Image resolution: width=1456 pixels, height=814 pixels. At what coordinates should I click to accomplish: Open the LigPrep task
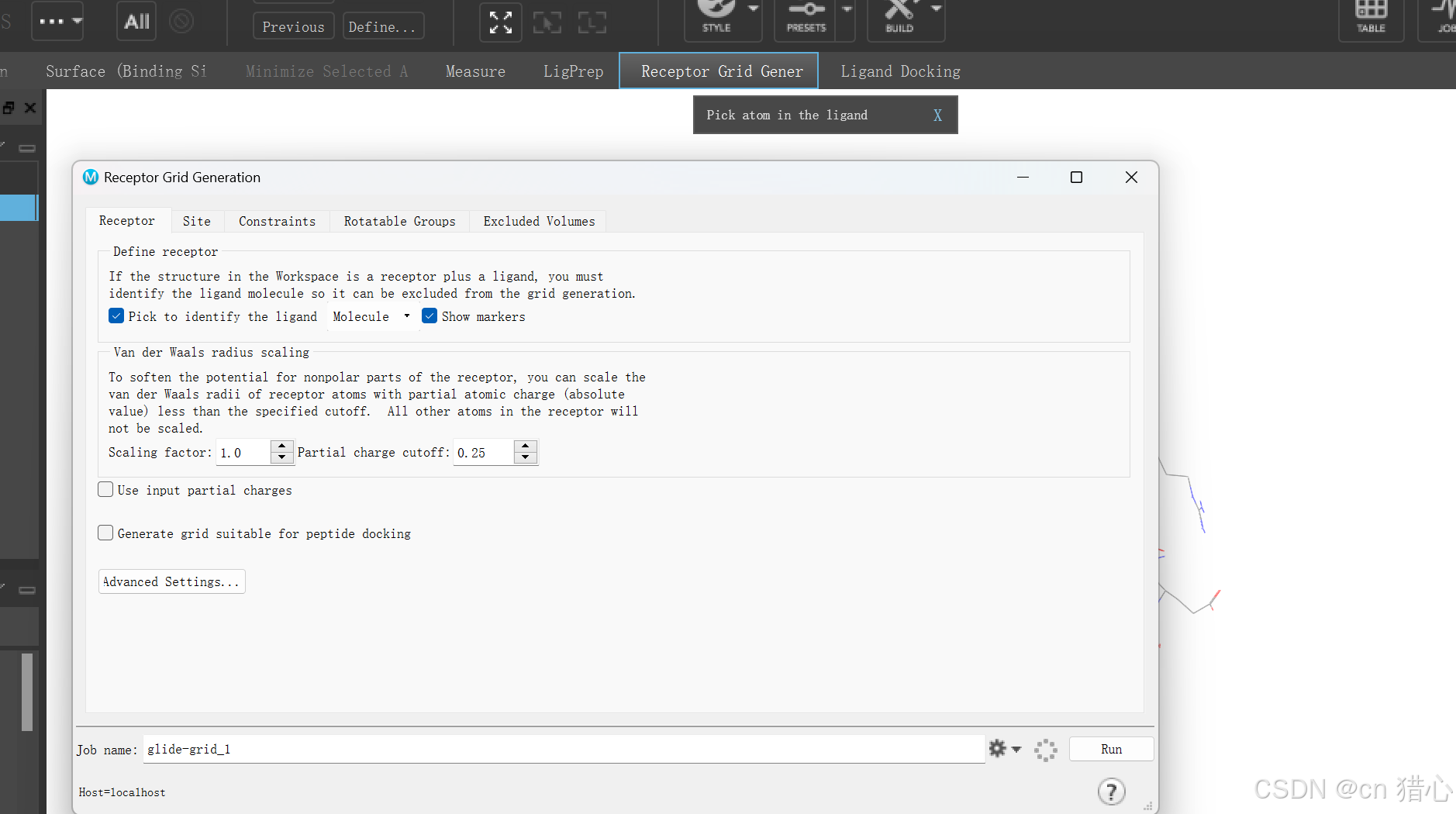point(573,71)
